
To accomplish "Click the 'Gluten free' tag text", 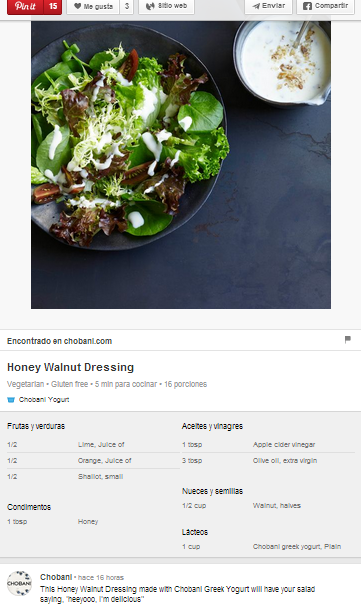I will pos(69,384).
